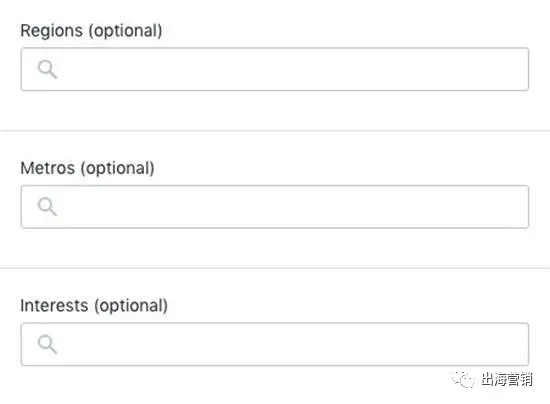Image resolution: width=550 pixels, height=404 pixels.
Task: Focus the Interests search input box
Action: tap(275, 344)
